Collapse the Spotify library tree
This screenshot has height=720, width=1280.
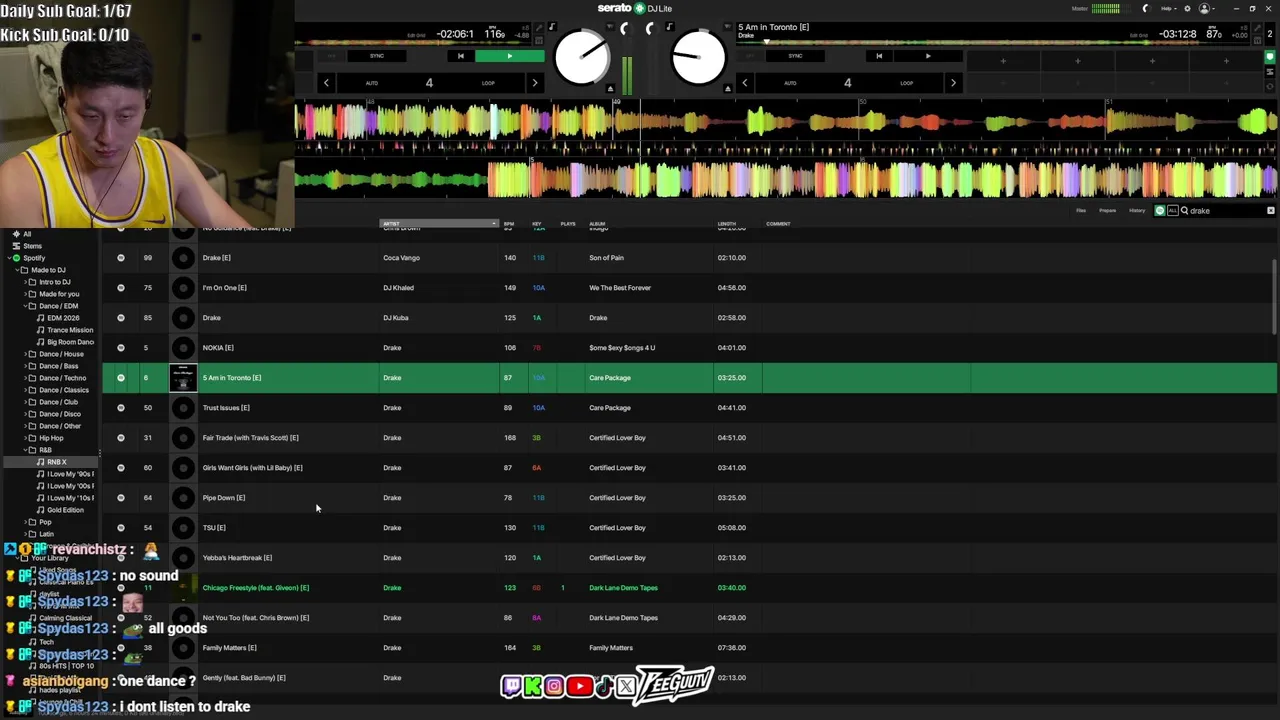tap(7, 258)
